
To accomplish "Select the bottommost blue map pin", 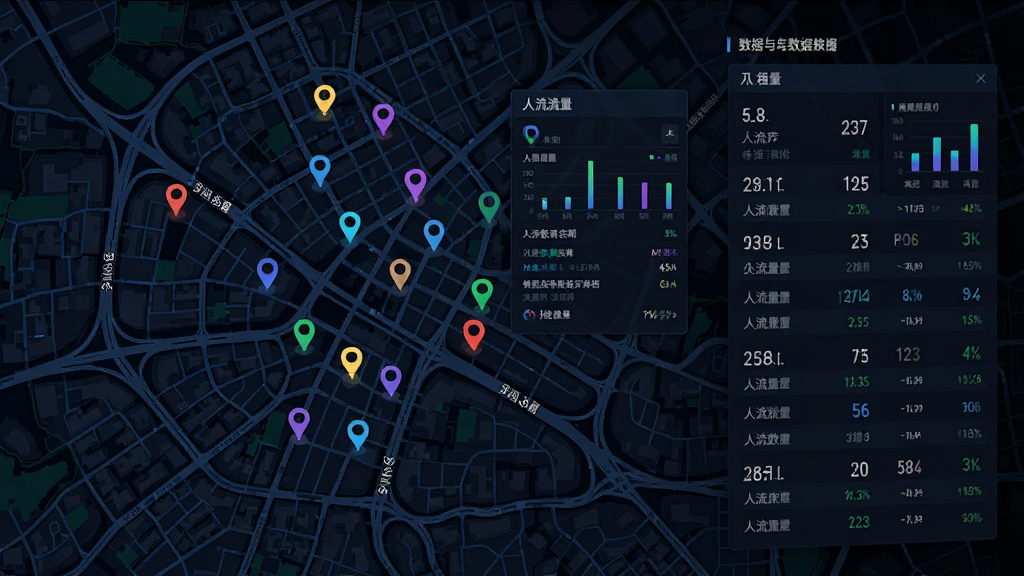I will pyautogui.click(x=358, y=434).
